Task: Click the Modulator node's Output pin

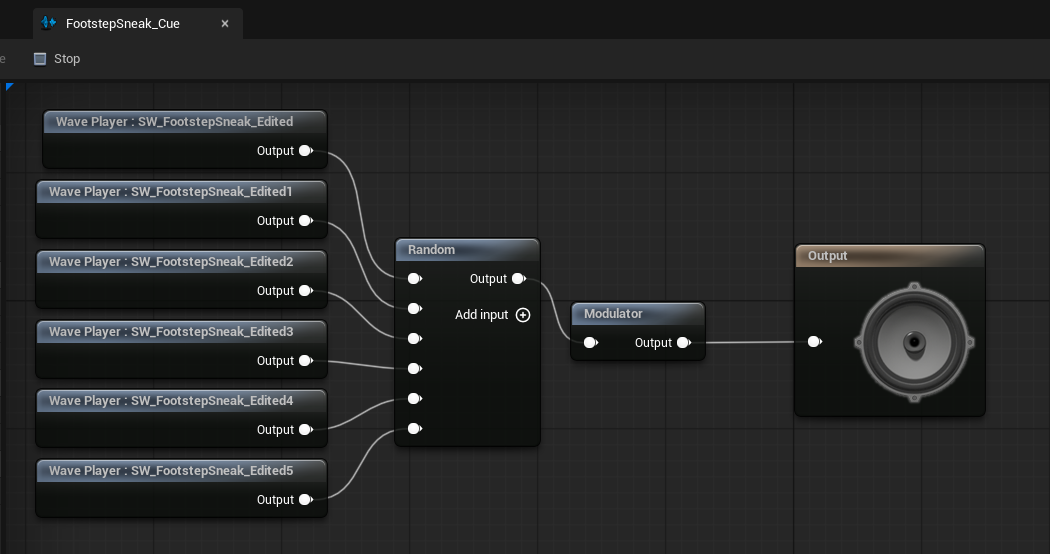Action: tap(684, 343)
